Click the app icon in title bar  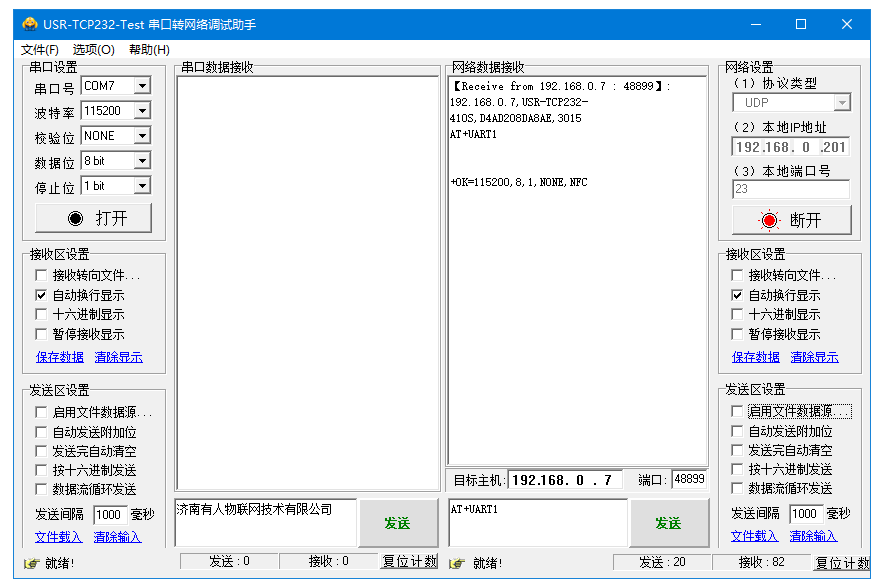[x=30, y=24]
